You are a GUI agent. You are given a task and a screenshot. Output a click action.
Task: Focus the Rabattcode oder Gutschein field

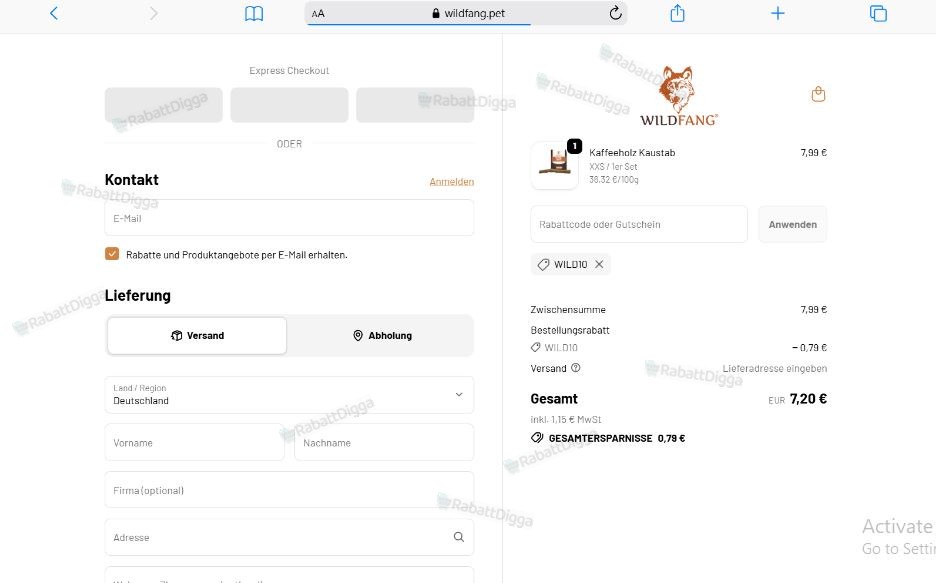(x=639, y=224)
